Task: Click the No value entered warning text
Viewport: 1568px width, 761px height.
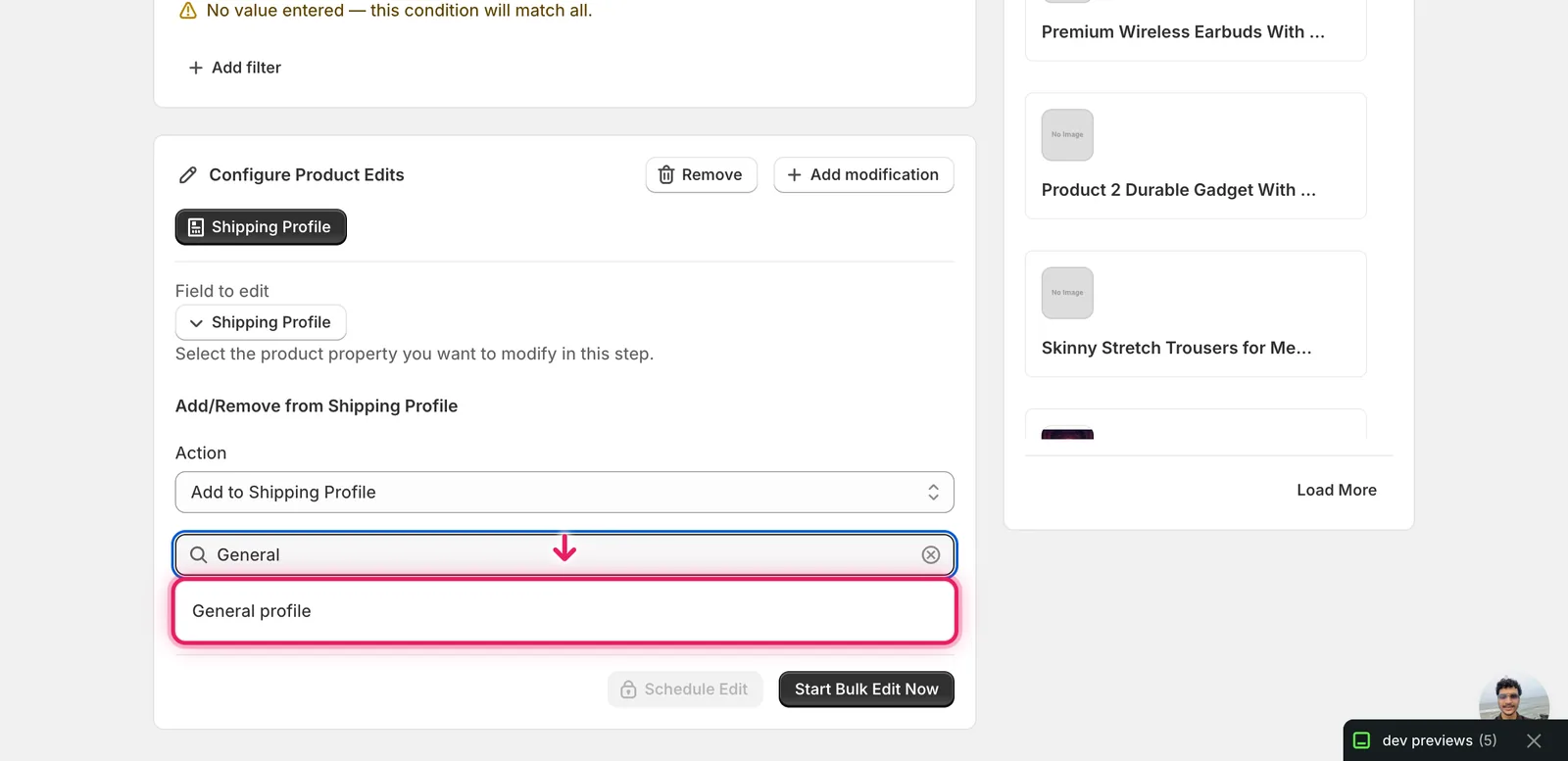Action: pyautogui.click(x=399, y=11)
